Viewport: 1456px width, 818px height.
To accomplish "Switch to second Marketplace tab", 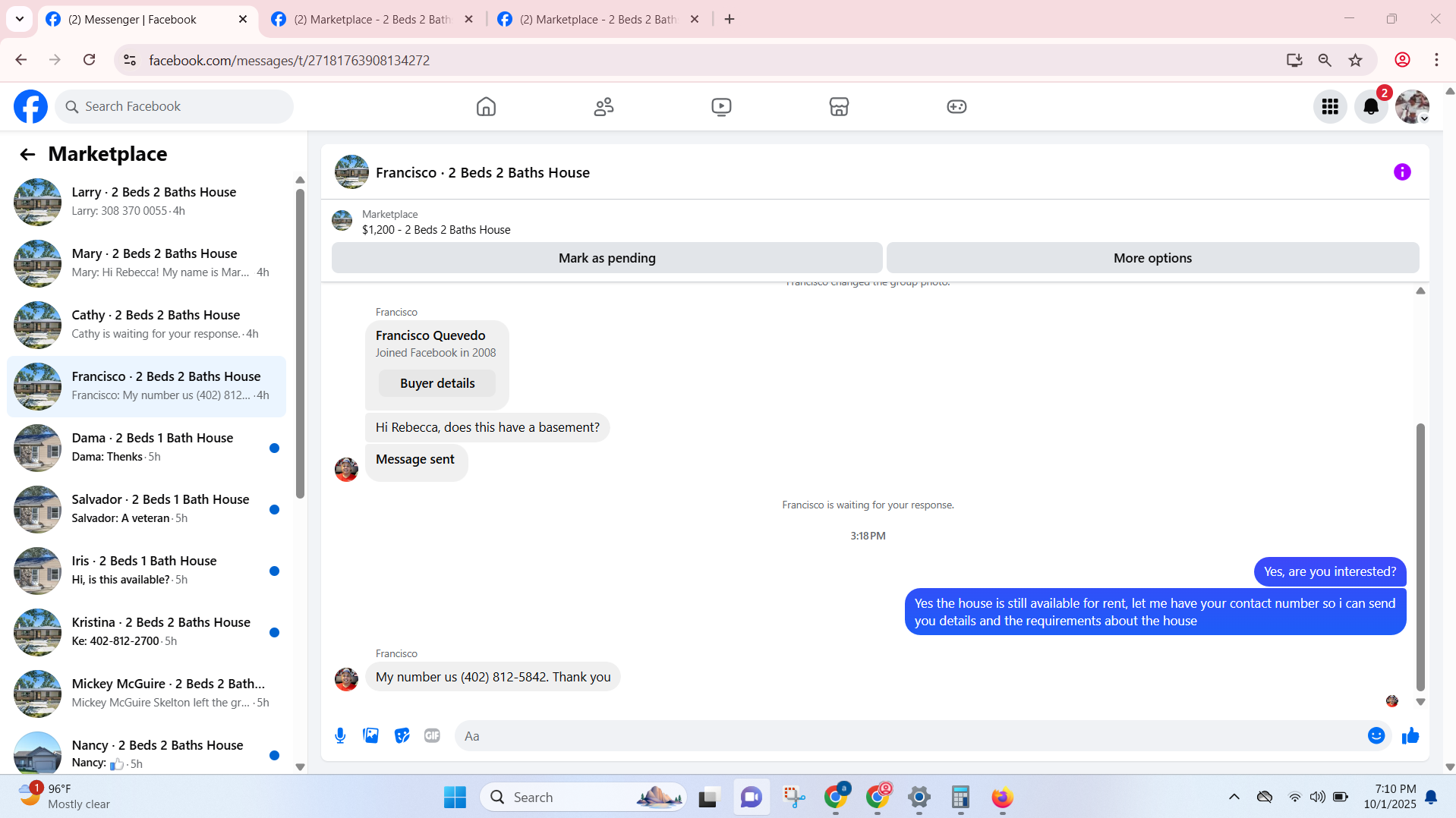I will tap(372, 20).
